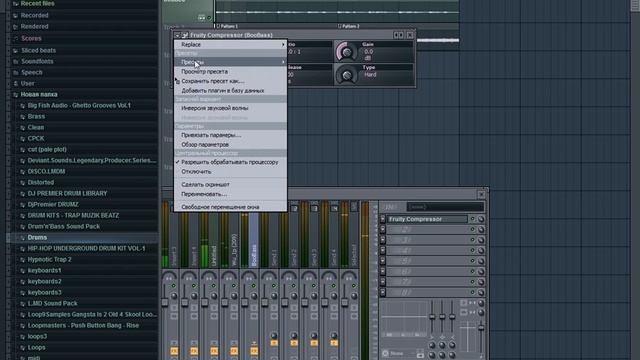
Task: Click the Insert 3 track volume fader
Action: tap(165, 302)
